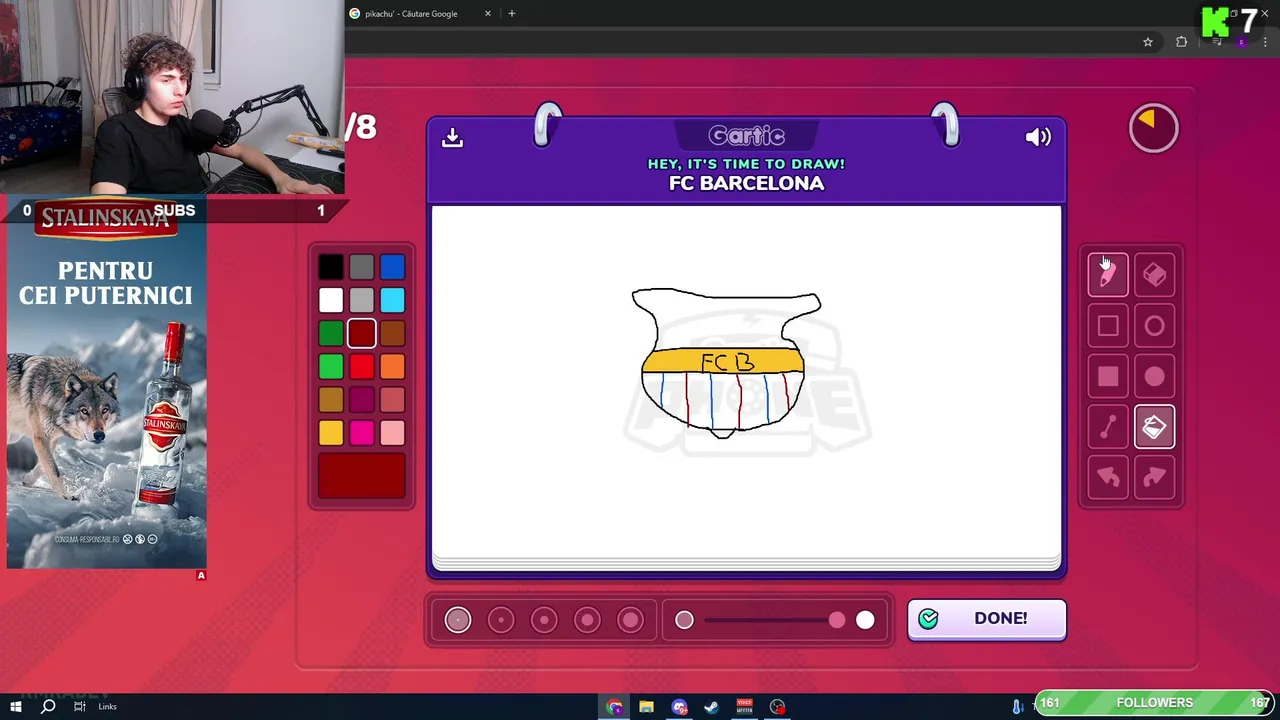Pick the light gray color swatch

click(x=362, y=300)
